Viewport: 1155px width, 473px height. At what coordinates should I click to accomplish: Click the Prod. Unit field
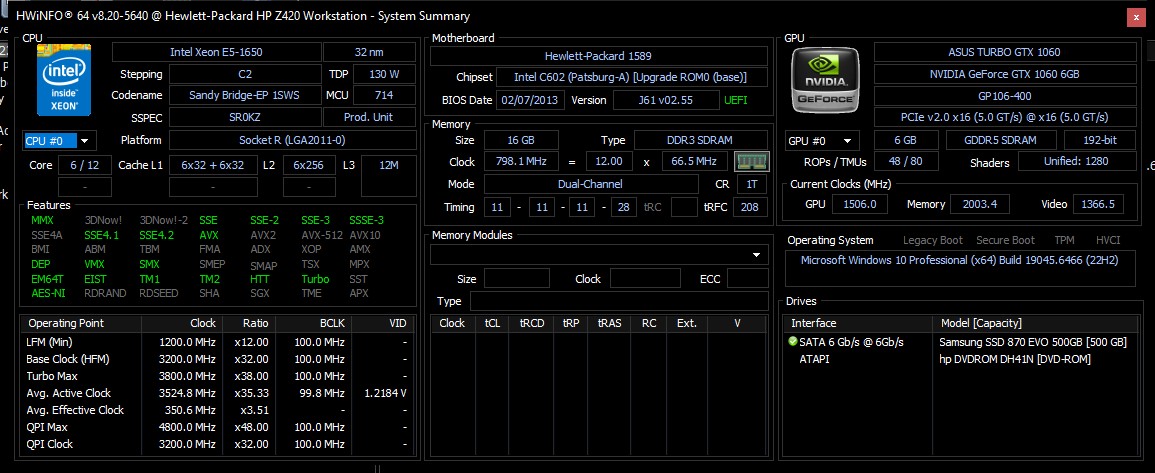tap(368, 117)
